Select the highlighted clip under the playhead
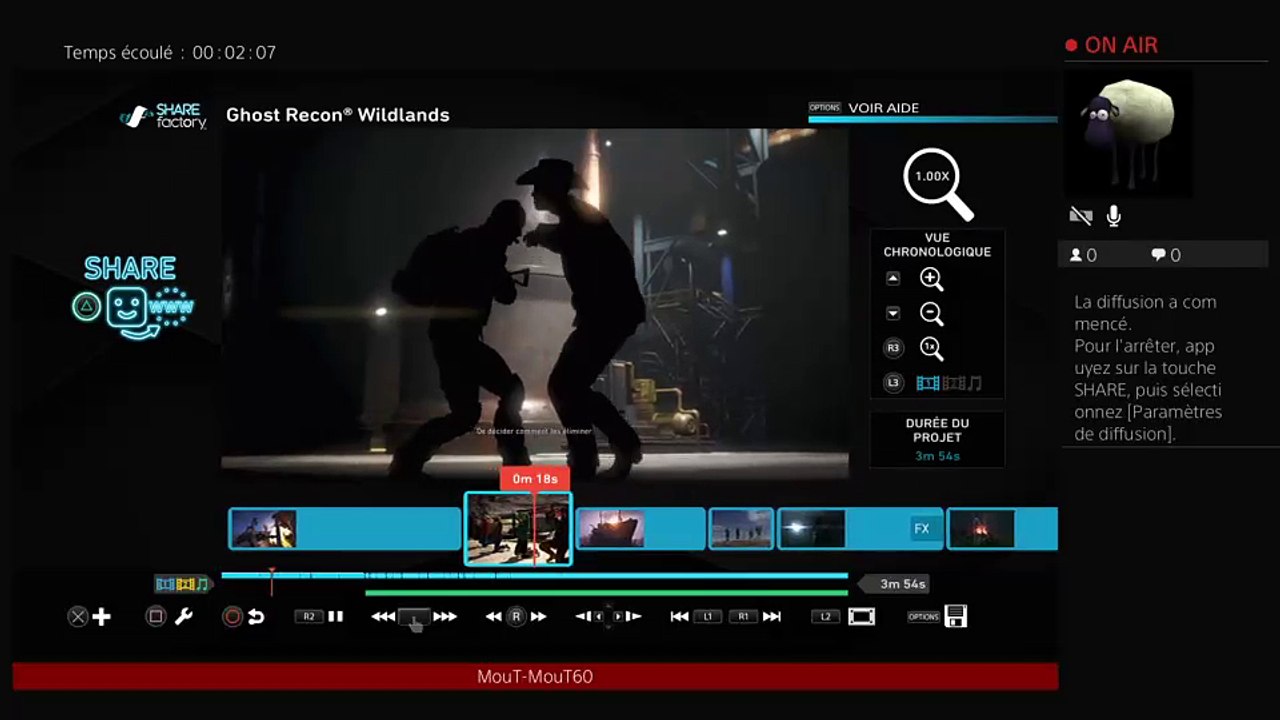 tap(518, 529)
